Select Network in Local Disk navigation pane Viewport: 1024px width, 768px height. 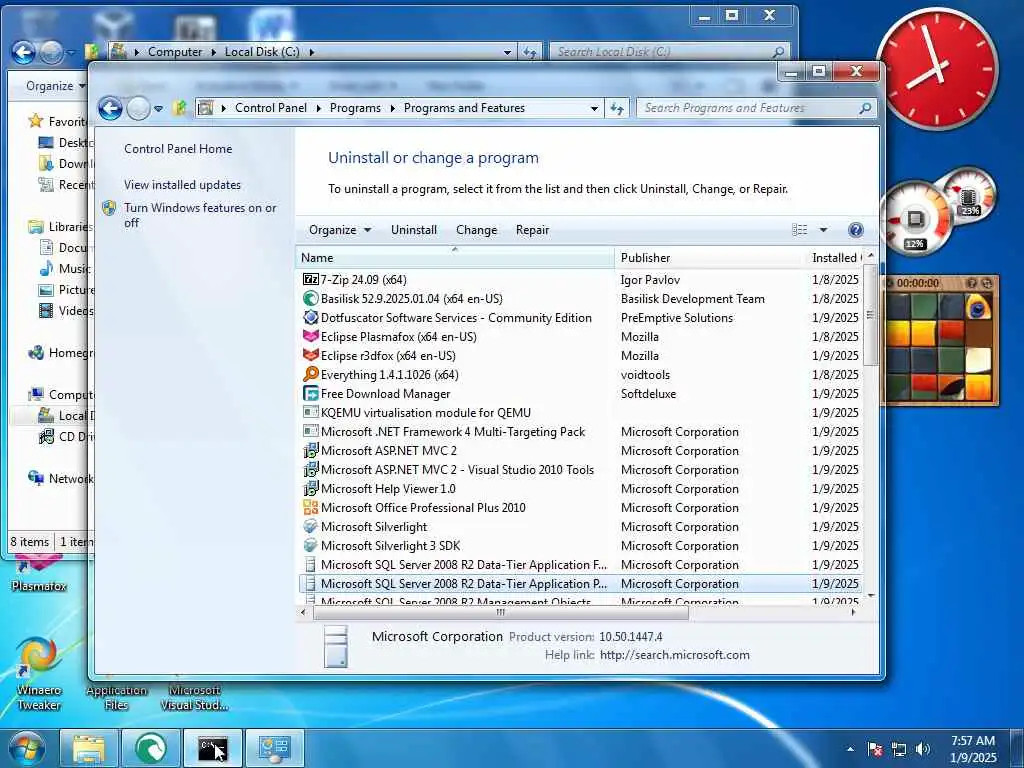coord(61,479)
